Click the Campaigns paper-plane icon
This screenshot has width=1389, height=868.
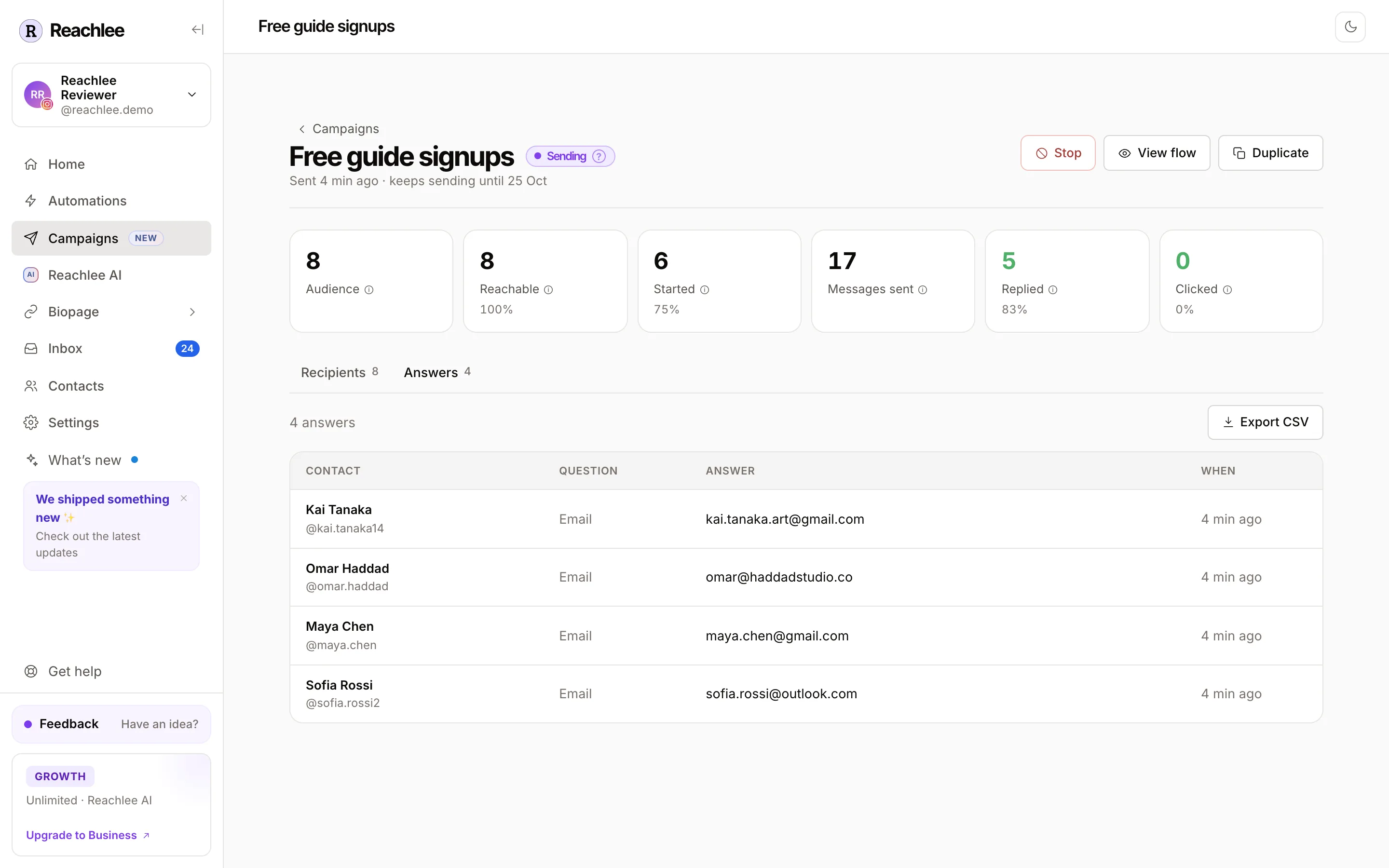click(x=31, y=238)
